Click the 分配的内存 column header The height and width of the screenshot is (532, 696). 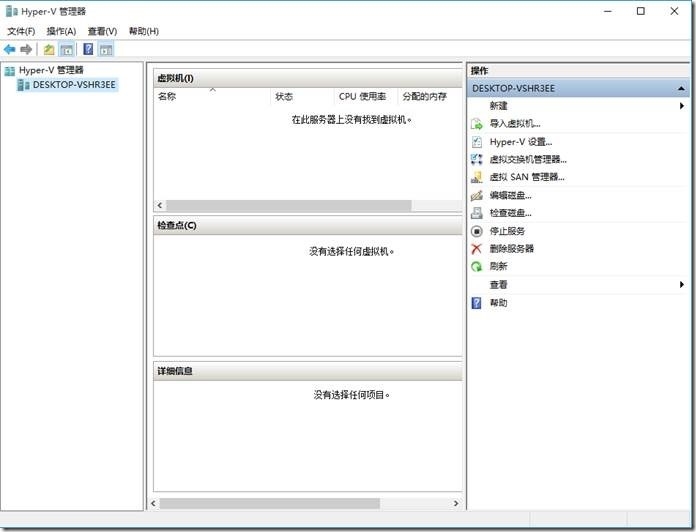(430, 96)
